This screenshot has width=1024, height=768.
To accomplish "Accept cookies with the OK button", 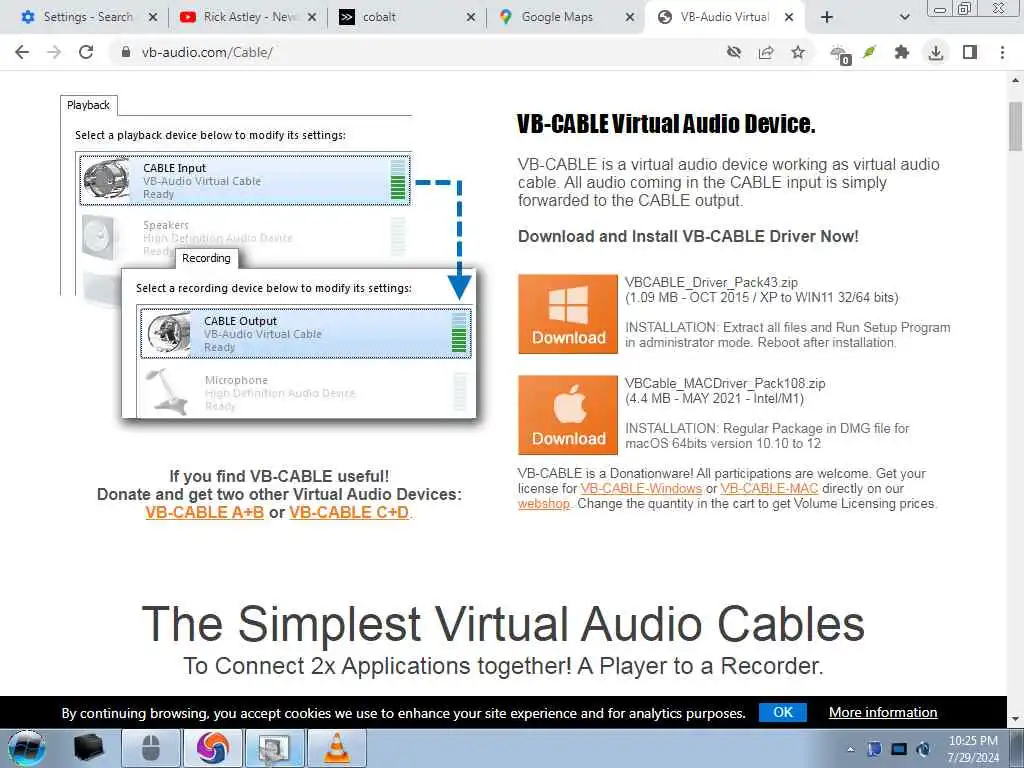I will click(x=782, y=712).
